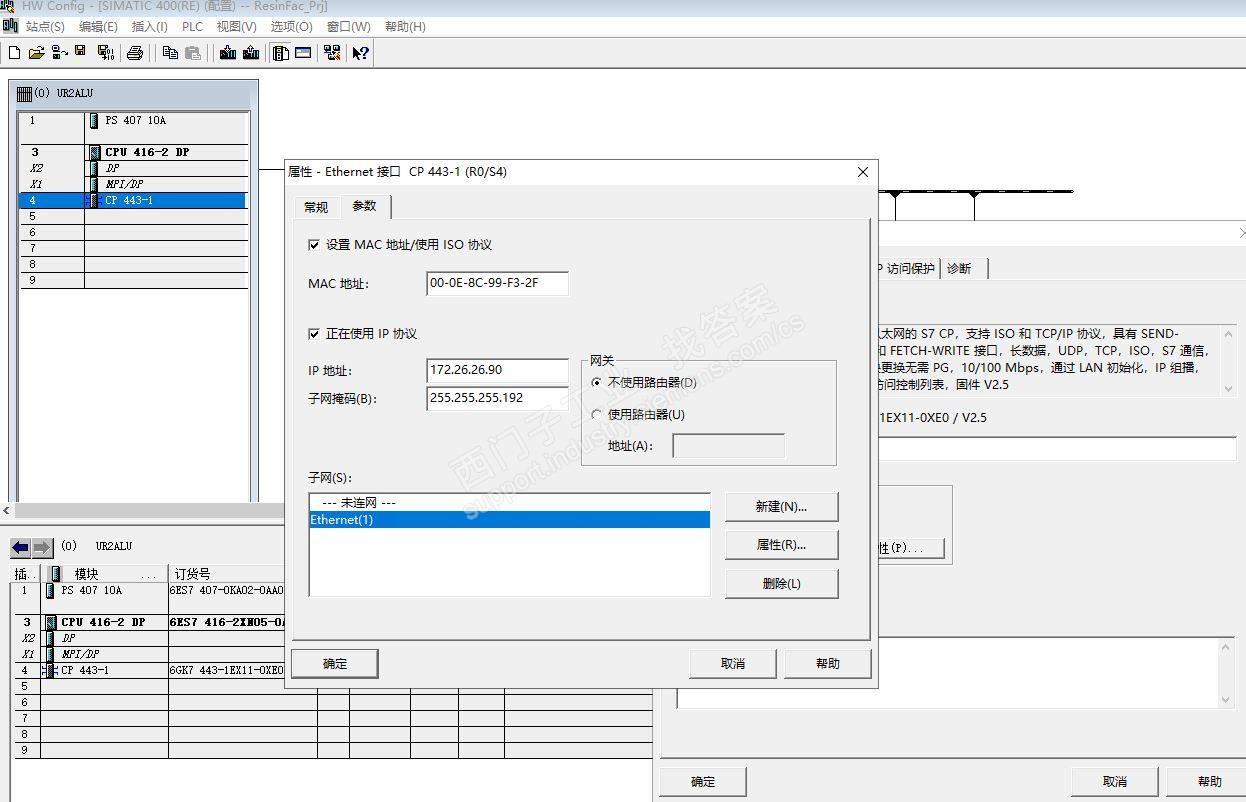The image size is (1246, 802).
Task: Open the 帮助(H) Help menu
Action: pos(404,27)
